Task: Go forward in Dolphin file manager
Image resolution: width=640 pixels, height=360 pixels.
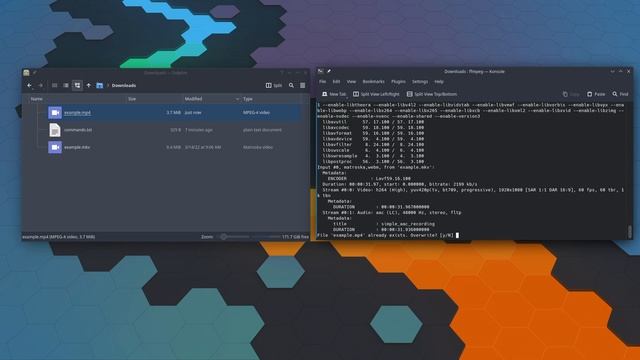Action: [40, 86]
